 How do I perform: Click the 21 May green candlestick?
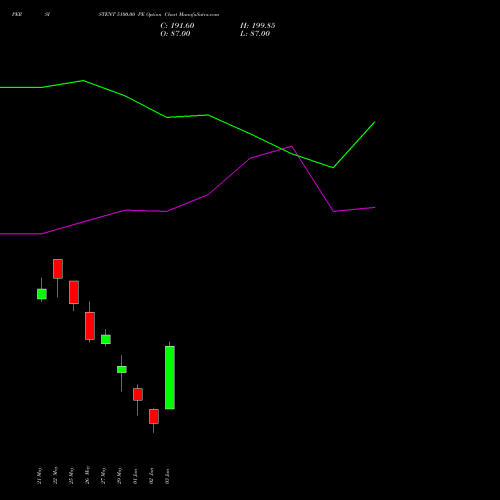pos(42,294)
